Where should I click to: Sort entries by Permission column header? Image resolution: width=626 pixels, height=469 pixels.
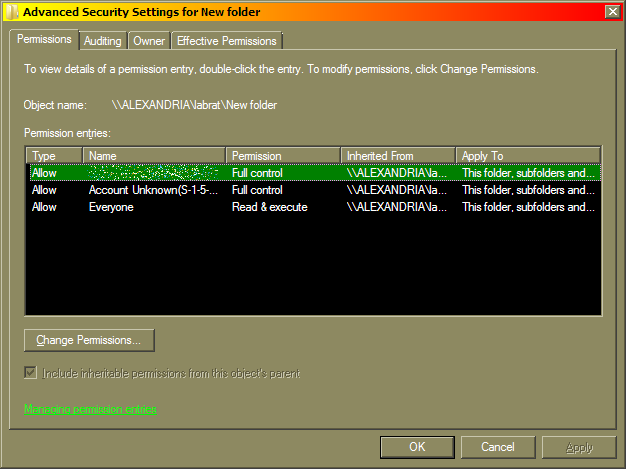coord(283,156)
